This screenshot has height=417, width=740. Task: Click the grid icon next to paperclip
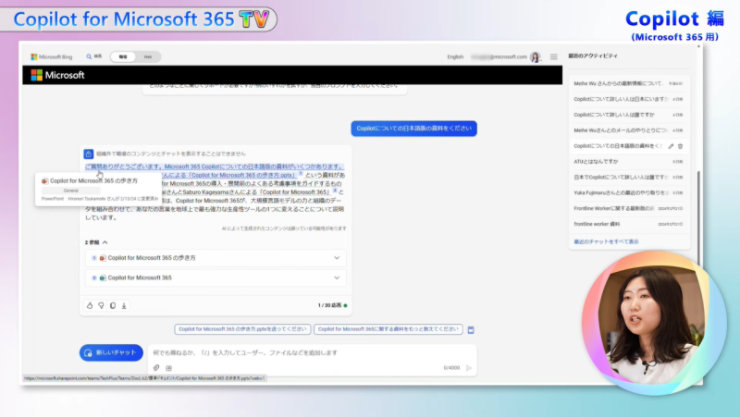pyautogui.click(x=169, y=367)
